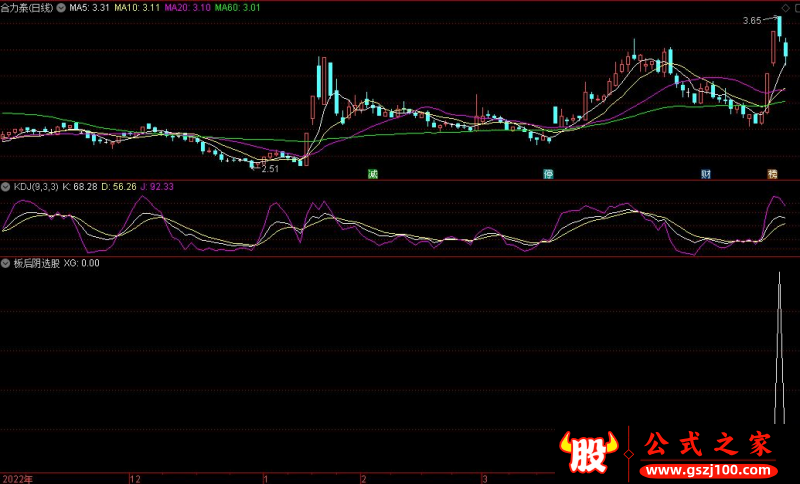Viewport: 800px width, 484px height.
Task: Select the MA10: 3.11 moving average label
Action: [135, 7]
